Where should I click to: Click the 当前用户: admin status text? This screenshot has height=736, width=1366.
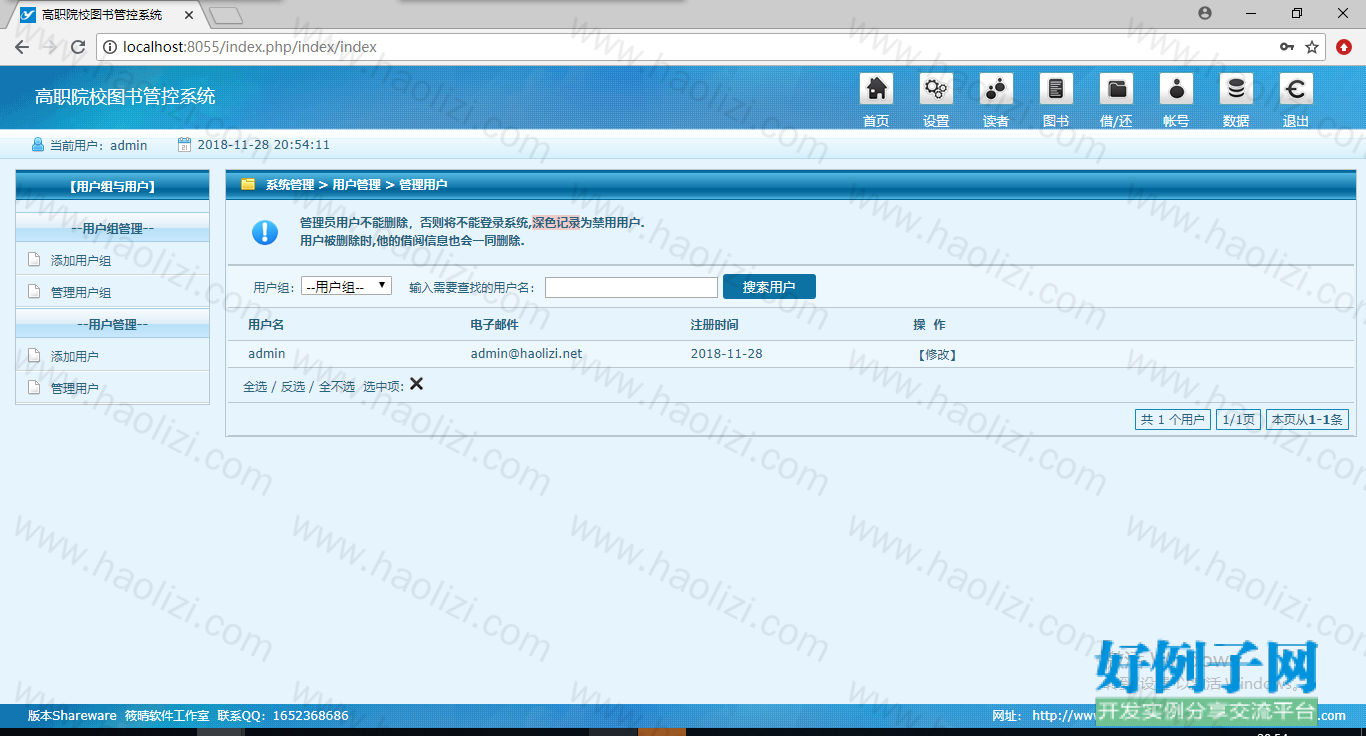click(x=99, y=145)
